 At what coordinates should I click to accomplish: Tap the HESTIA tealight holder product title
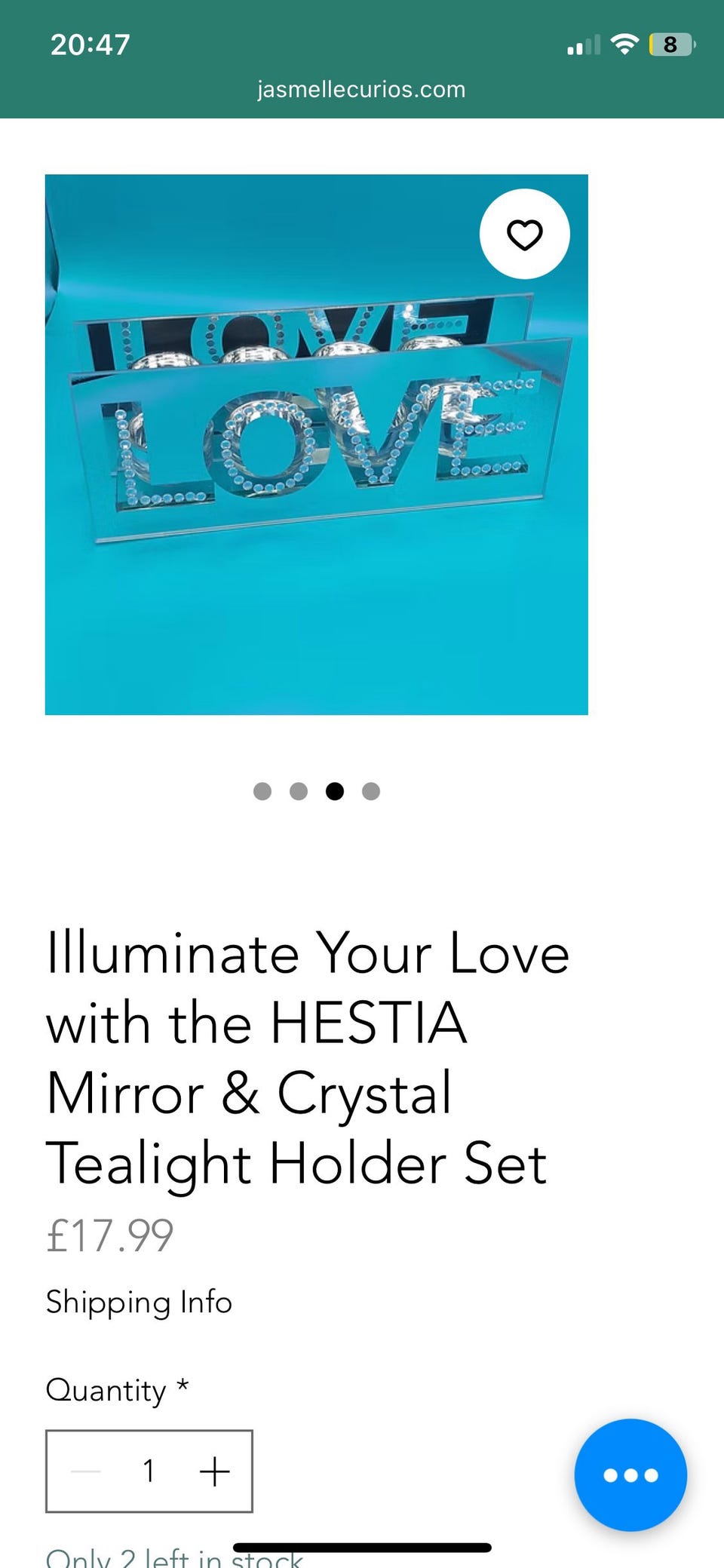[308, 1059]
